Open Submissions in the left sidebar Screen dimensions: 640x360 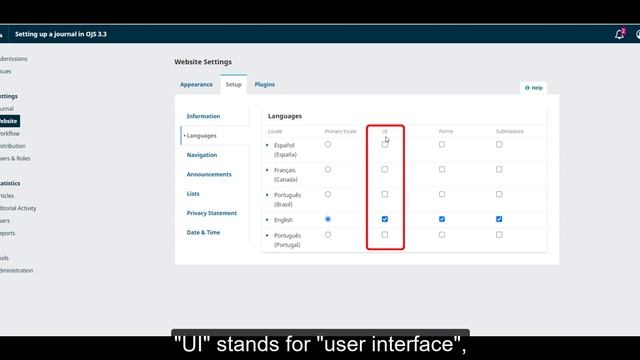tap(13, 59)
